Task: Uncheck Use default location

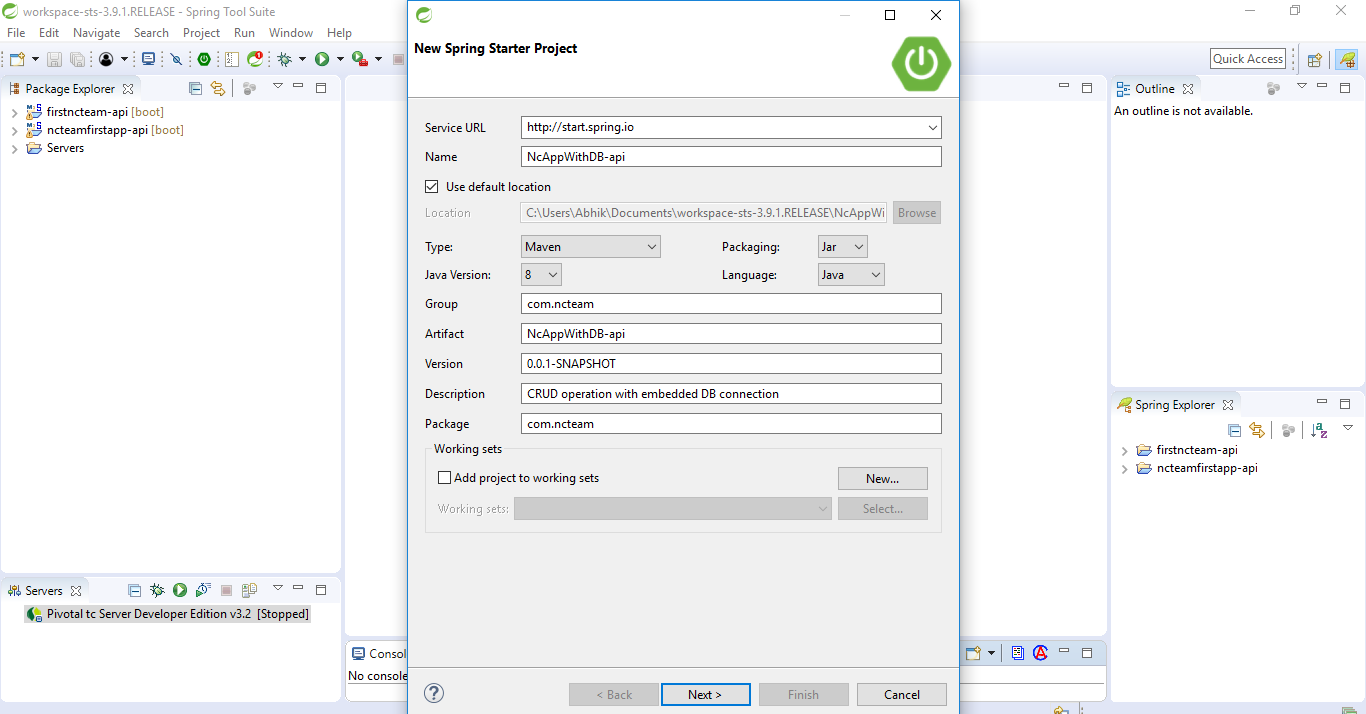Action: point(431,186)
